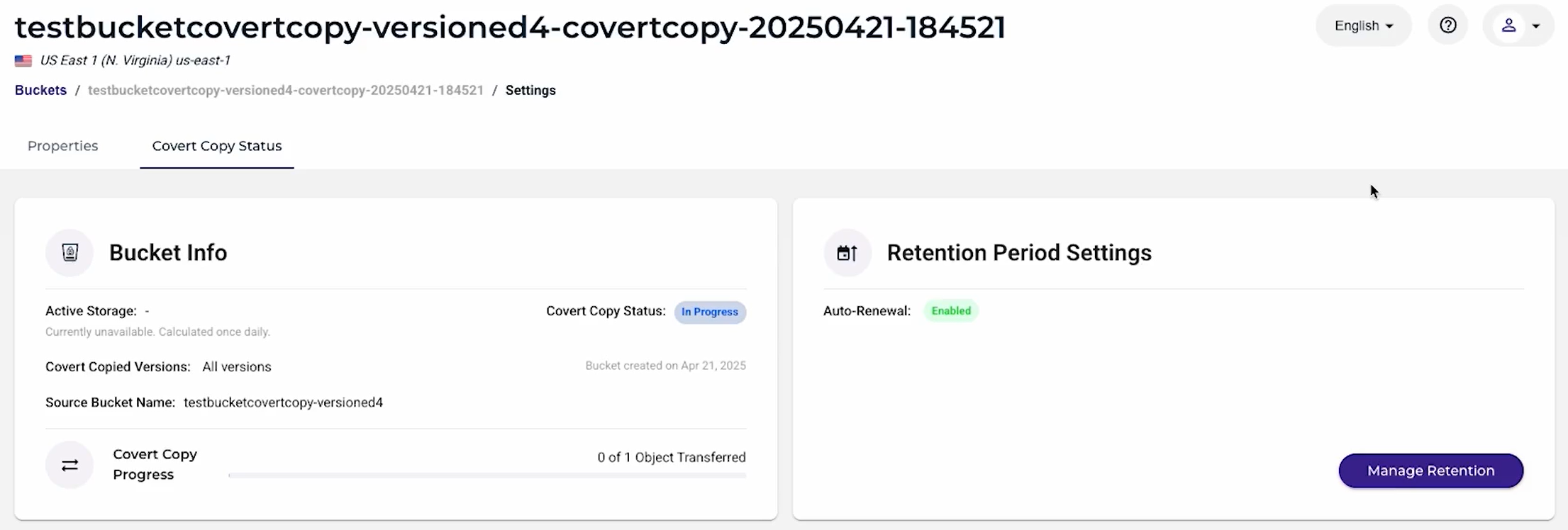Screen dimensions: 1568x530
Task: Click the Manage Retention button
Action: pos(1430,470)
